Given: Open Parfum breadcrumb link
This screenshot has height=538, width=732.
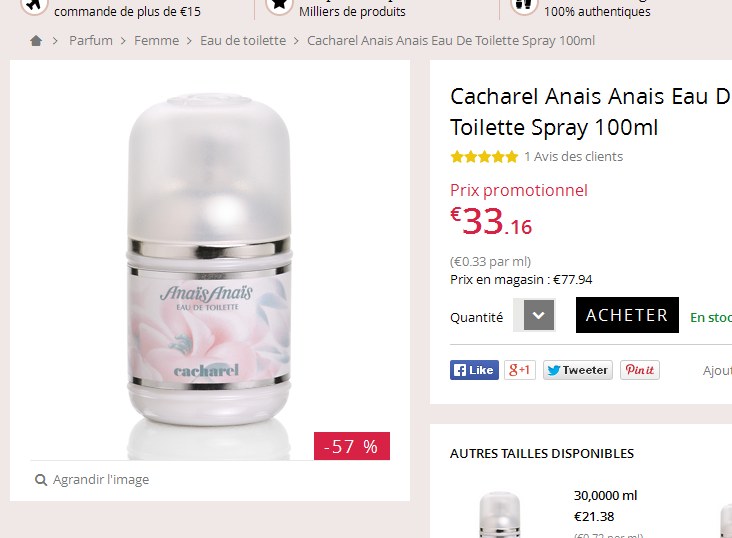Looking at the screenshot, I should tap(91, 41).
